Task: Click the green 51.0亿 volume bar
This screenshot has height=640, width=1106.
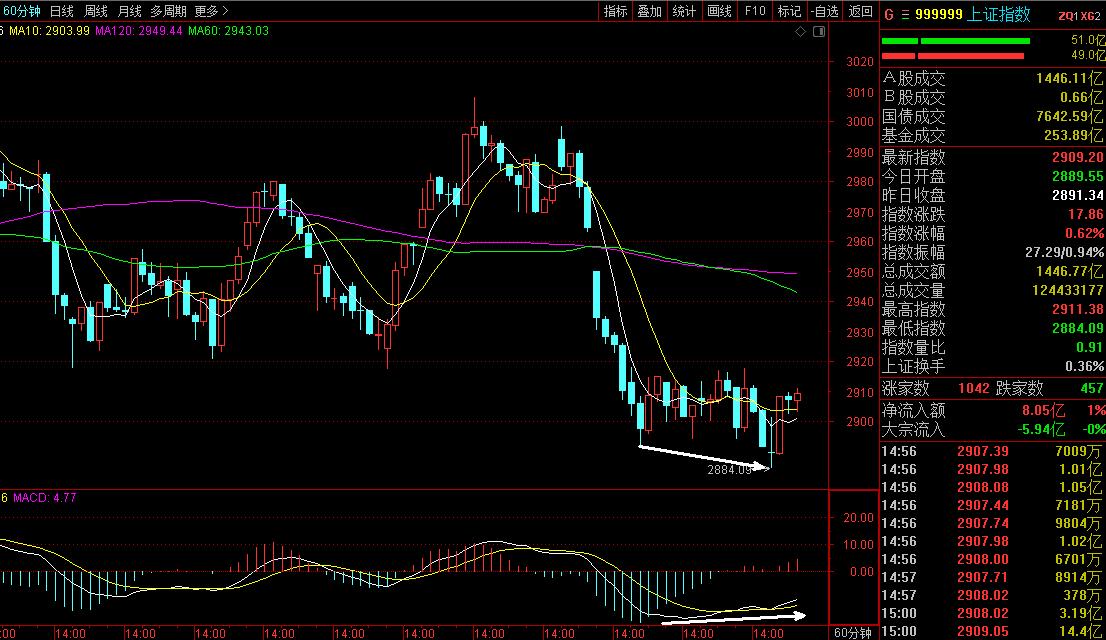Action: coord(956,41)
